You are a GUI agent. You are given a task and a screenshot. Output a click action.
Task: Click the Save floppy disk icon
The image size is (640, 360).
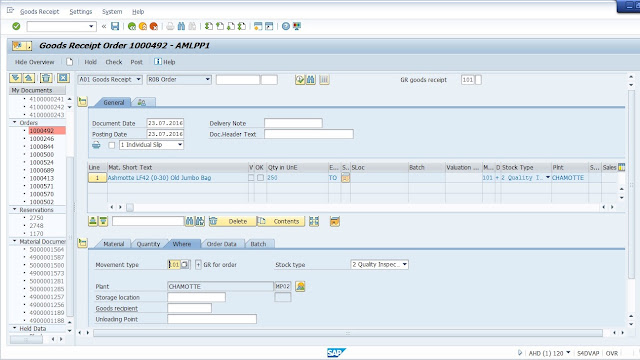point(115,26)
